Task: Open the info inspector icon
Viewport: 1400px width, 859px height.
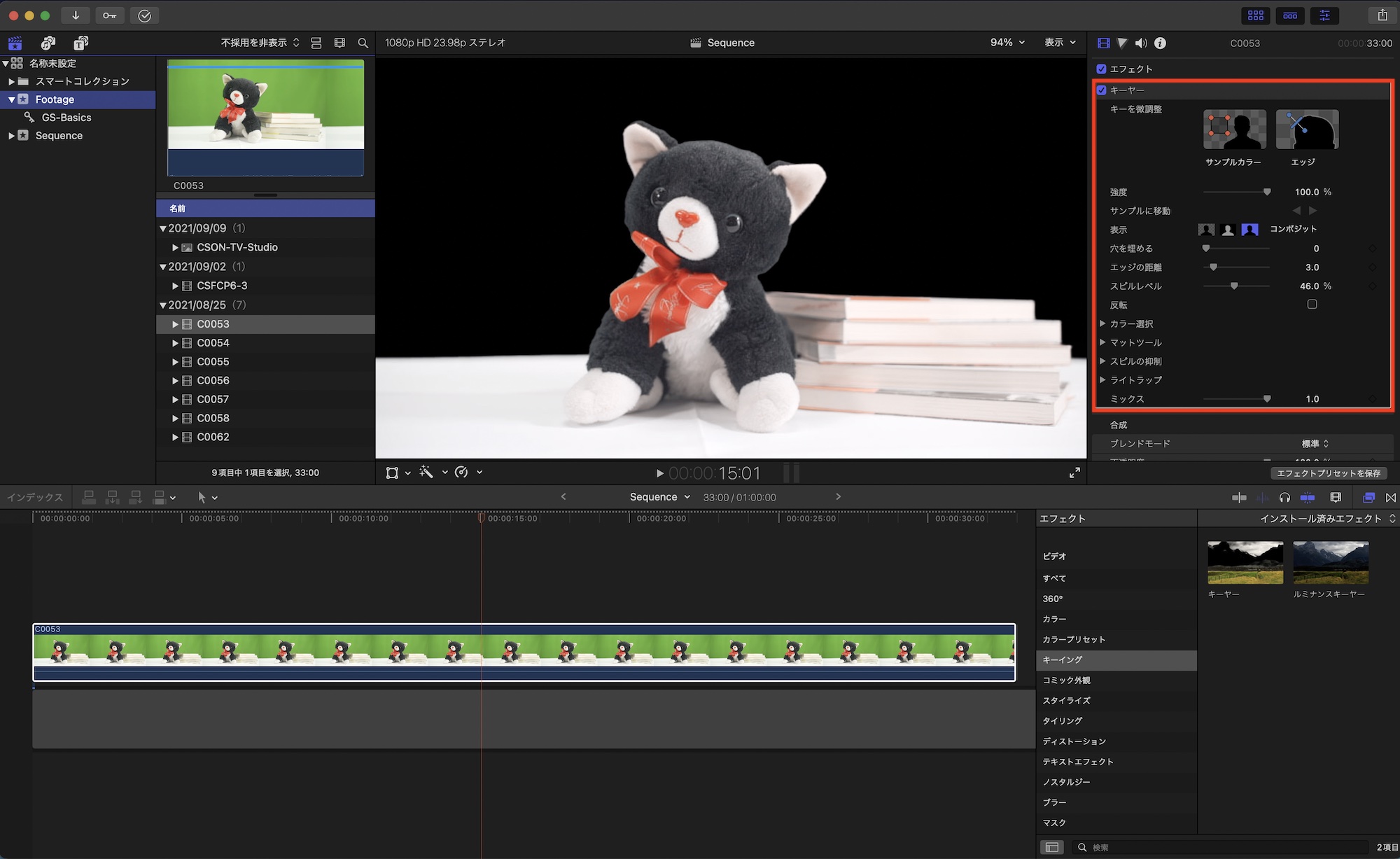Action: (1160, 43)
